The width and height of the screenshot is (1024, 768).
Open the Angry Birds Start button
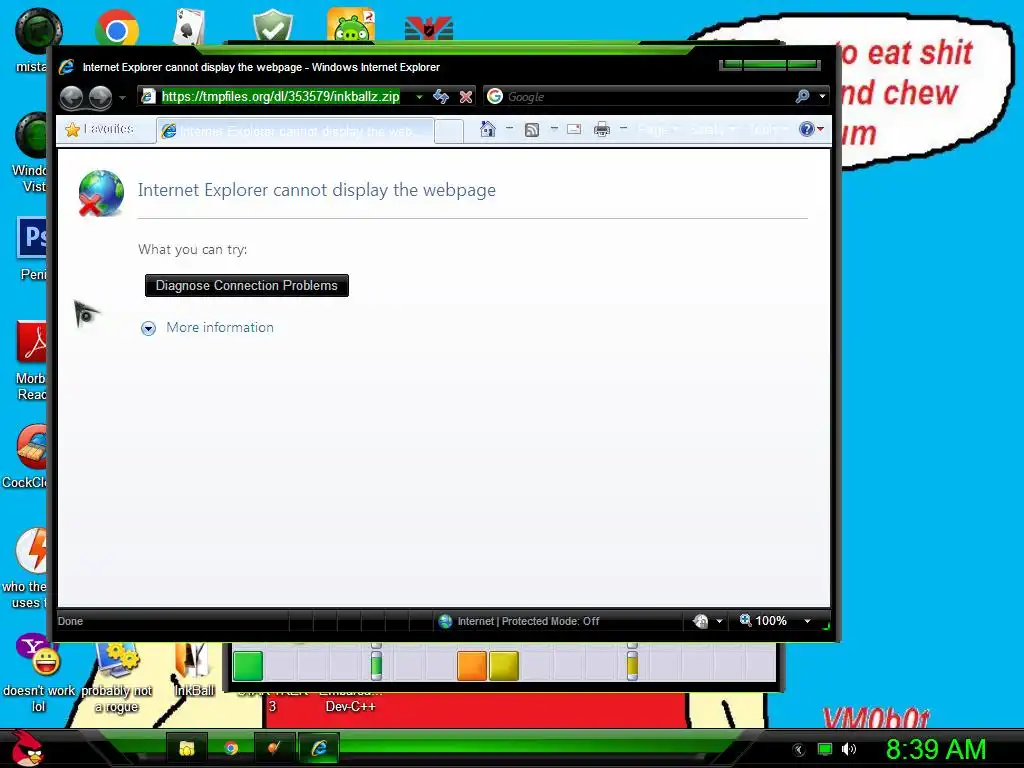click(28, 747)
